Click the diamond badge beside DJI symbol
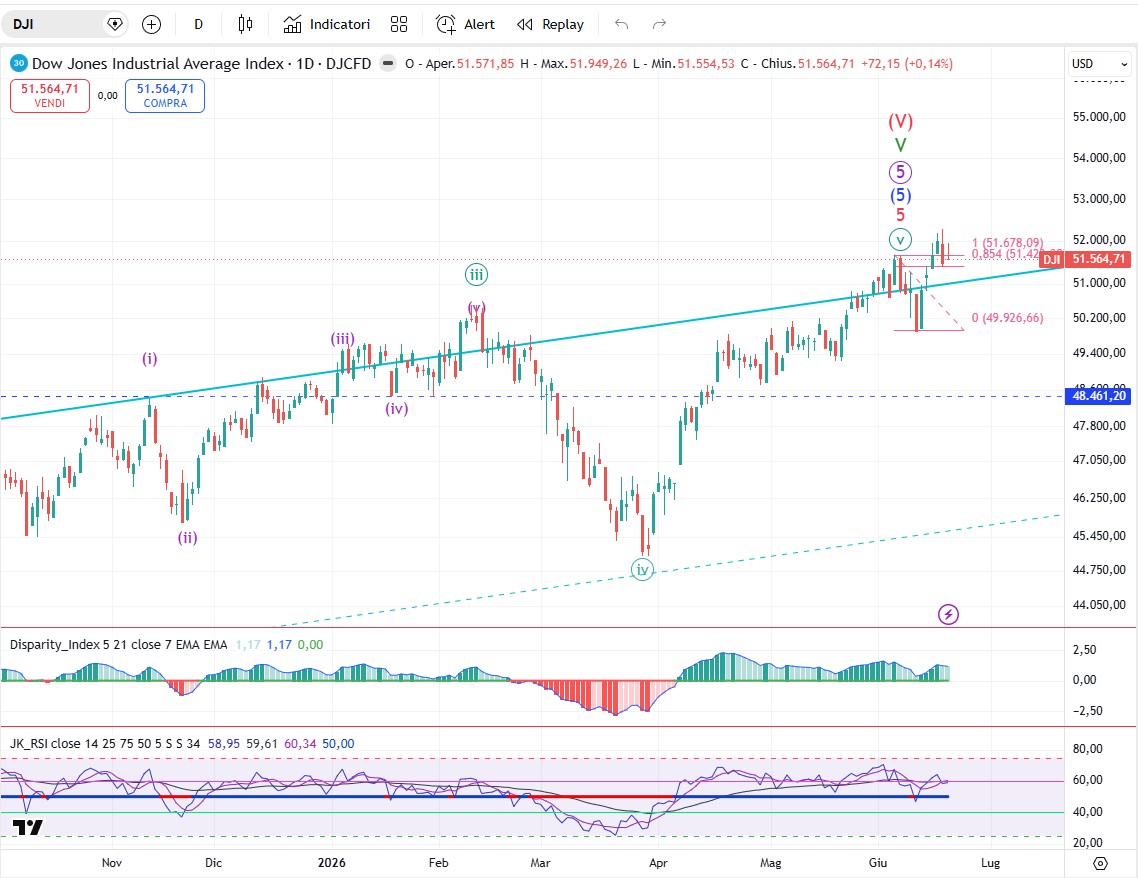The image size is (1138, 878). pos(115,24)
